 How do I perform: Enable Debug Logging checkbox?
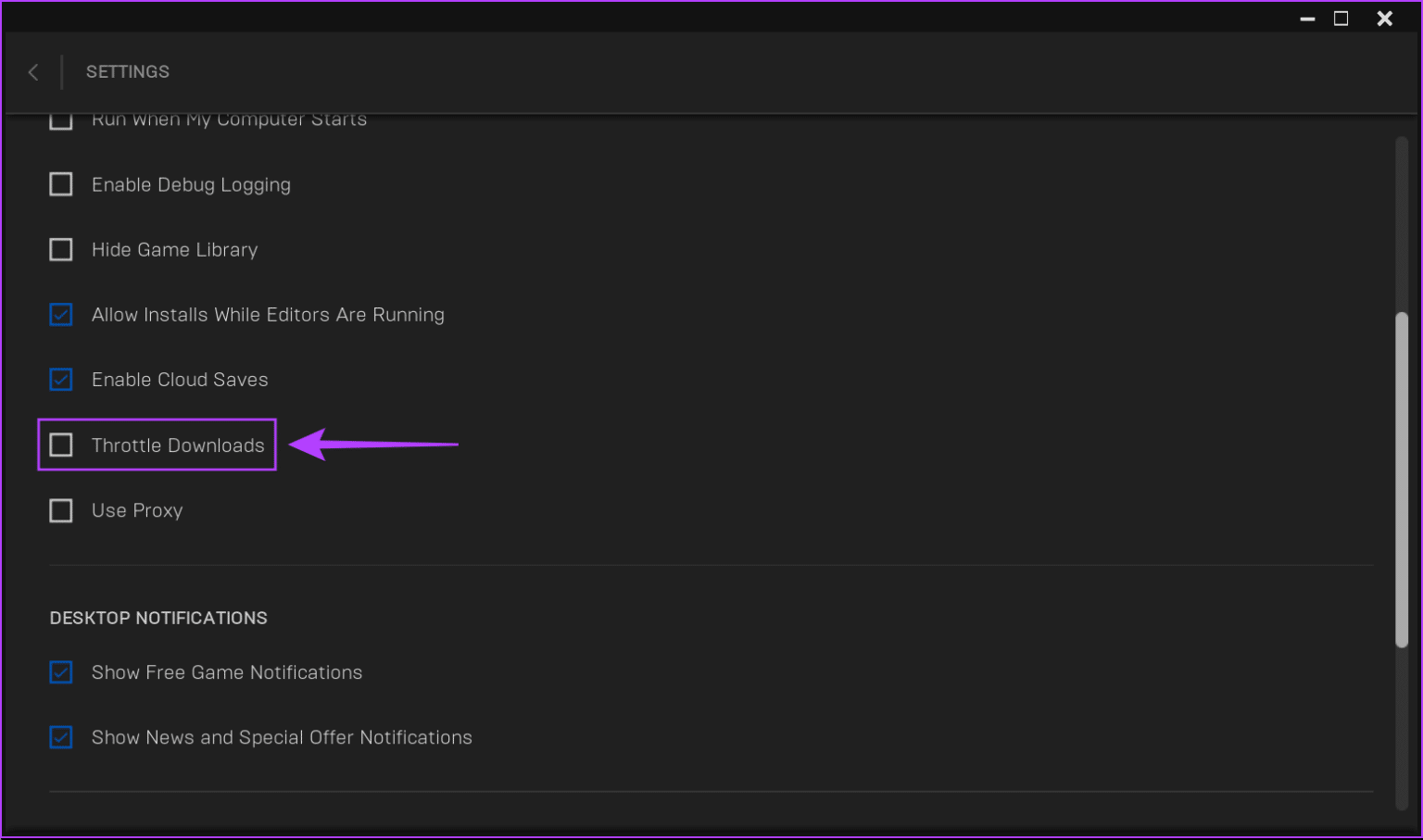click(61, 184)
